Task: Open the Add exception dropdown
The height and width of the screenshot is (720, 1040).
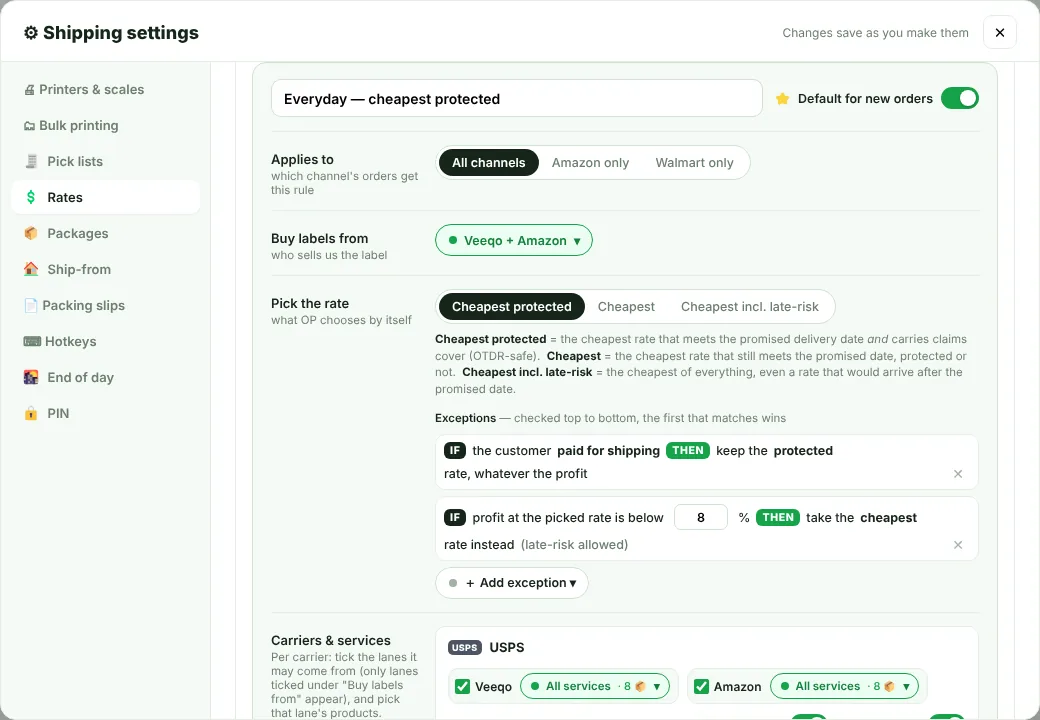Action: click(x=512, y=583)
